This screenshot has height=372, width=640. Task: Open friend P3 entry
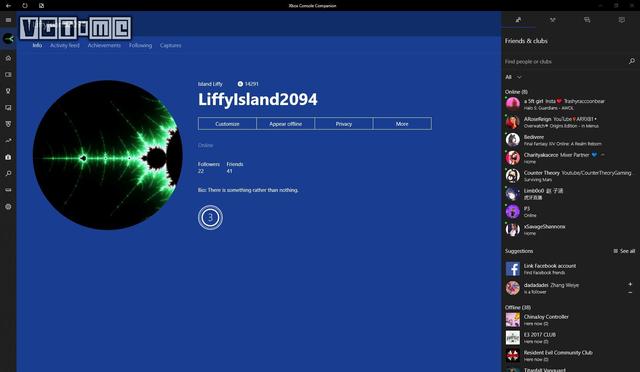pyautogui.click(x=570, y=212)
